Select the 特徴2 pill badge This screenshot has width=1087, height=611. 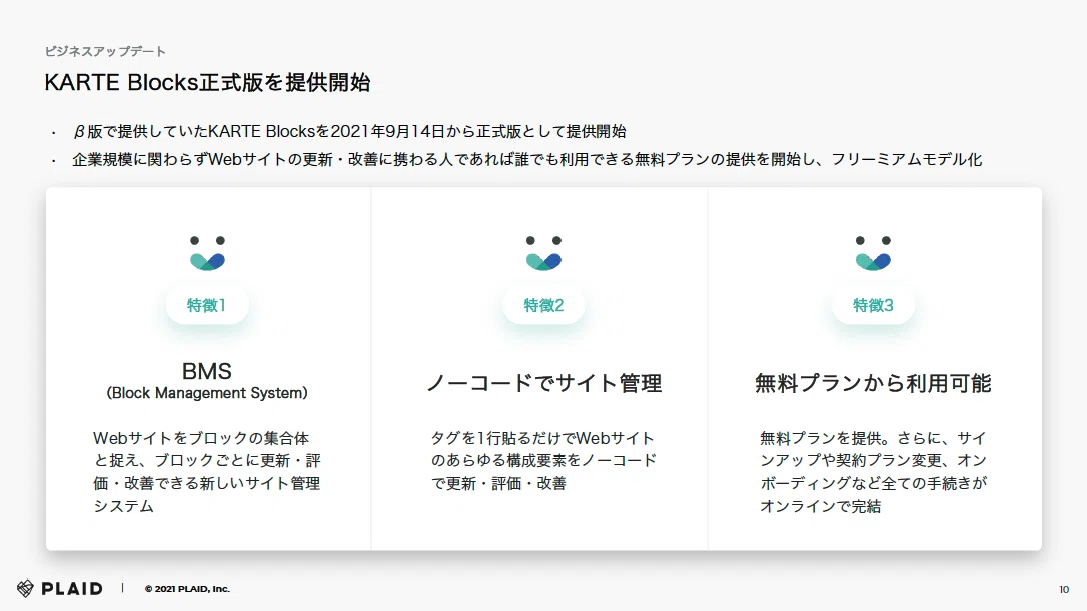[x=544, y=305]
